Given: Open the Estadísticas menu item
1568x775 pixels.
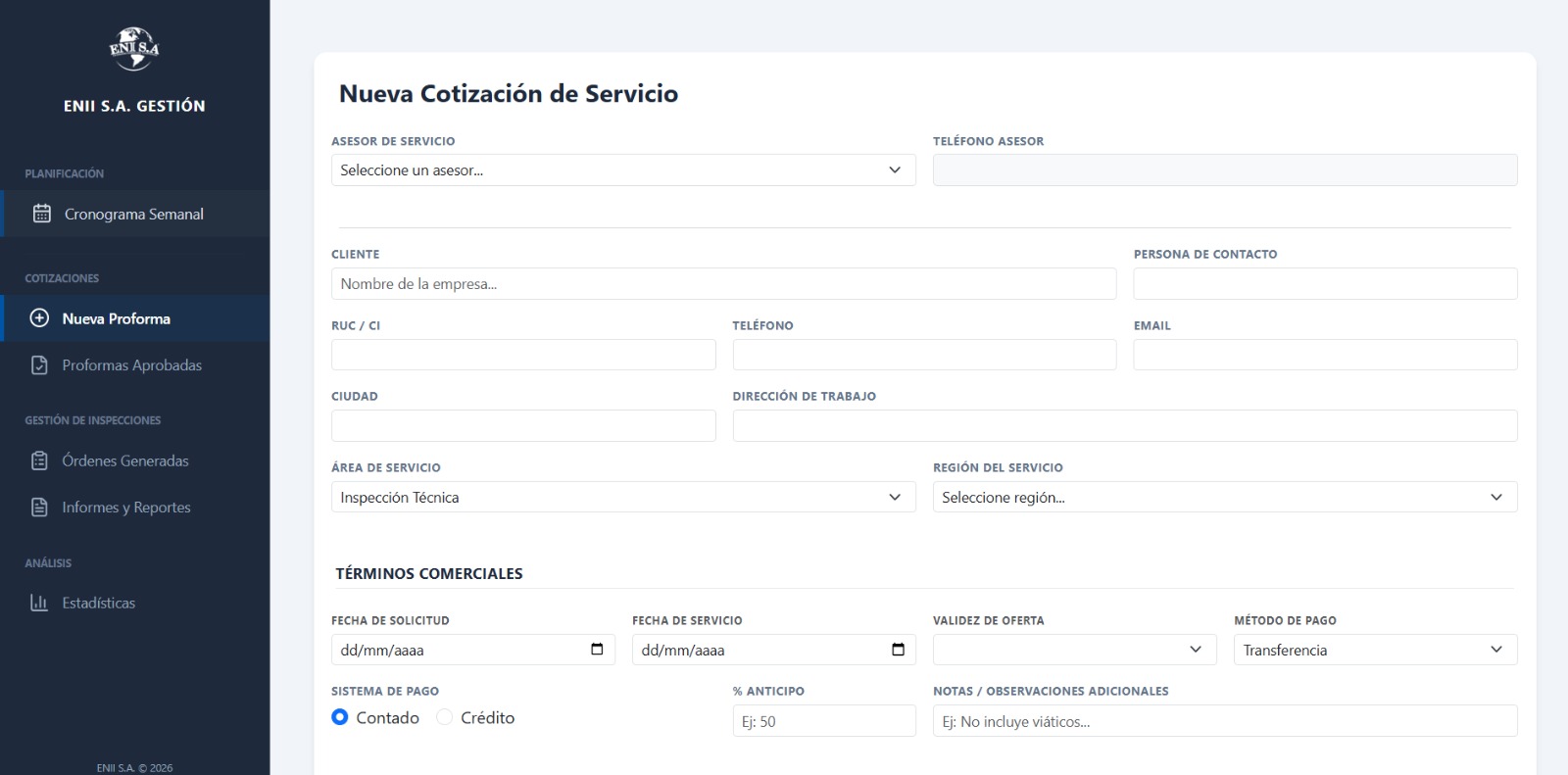Looking at the screenshot, I should pos(135,603).
